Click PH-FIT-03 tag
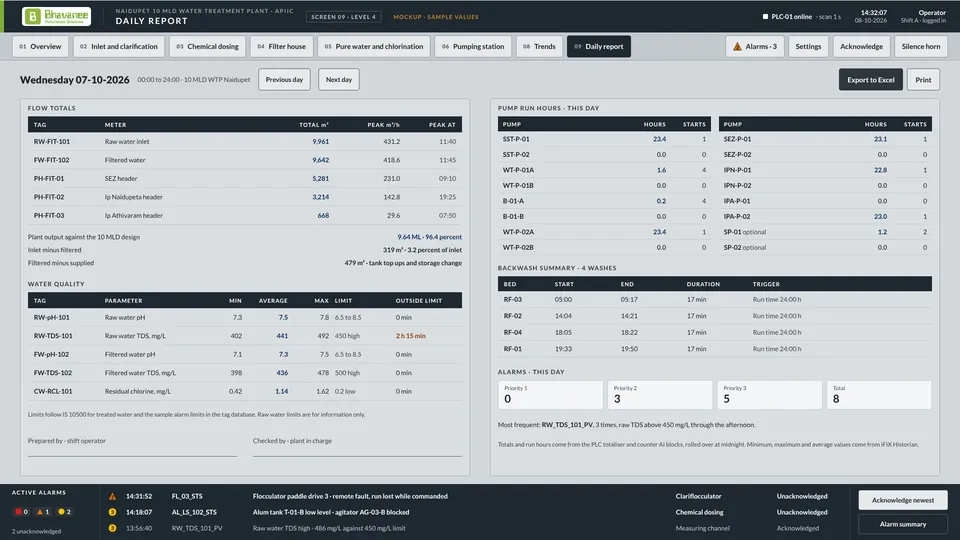Image resolution: width=960 pixels, height=540 pixels. click(49, 216)
